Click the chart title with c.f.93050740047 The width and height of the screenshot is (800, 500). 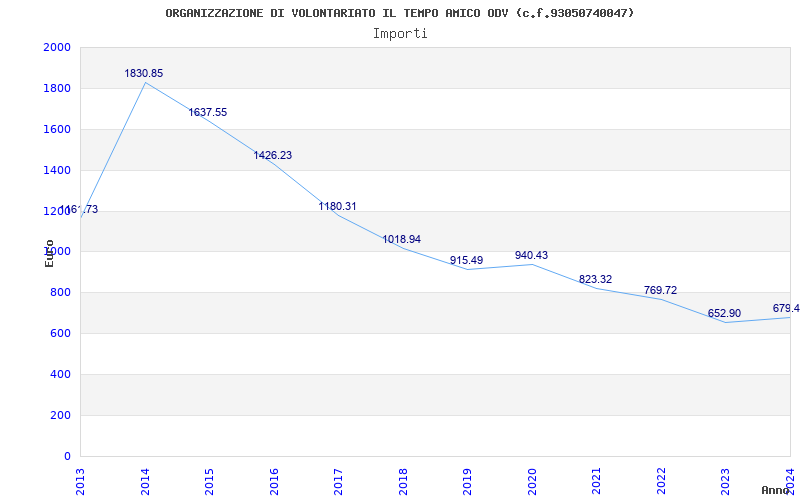click(399, 13)
